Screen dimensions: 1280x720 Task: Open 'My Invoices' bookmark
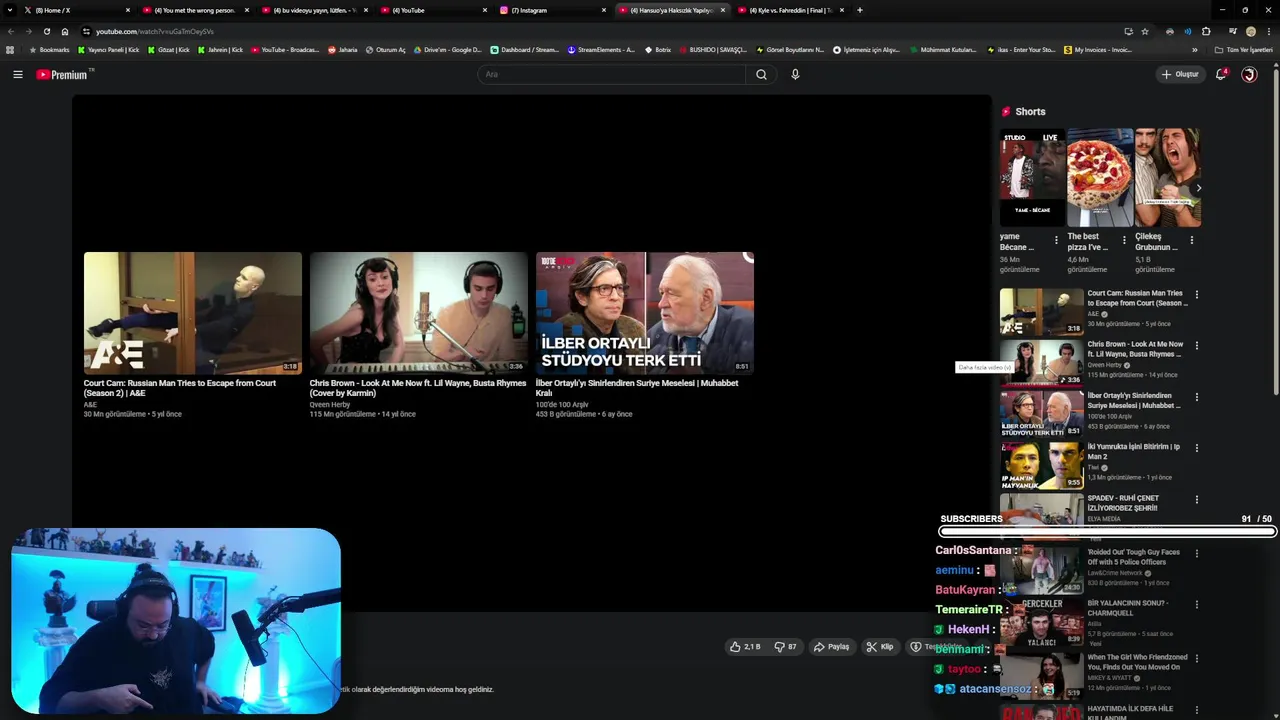coord(1098,50)
